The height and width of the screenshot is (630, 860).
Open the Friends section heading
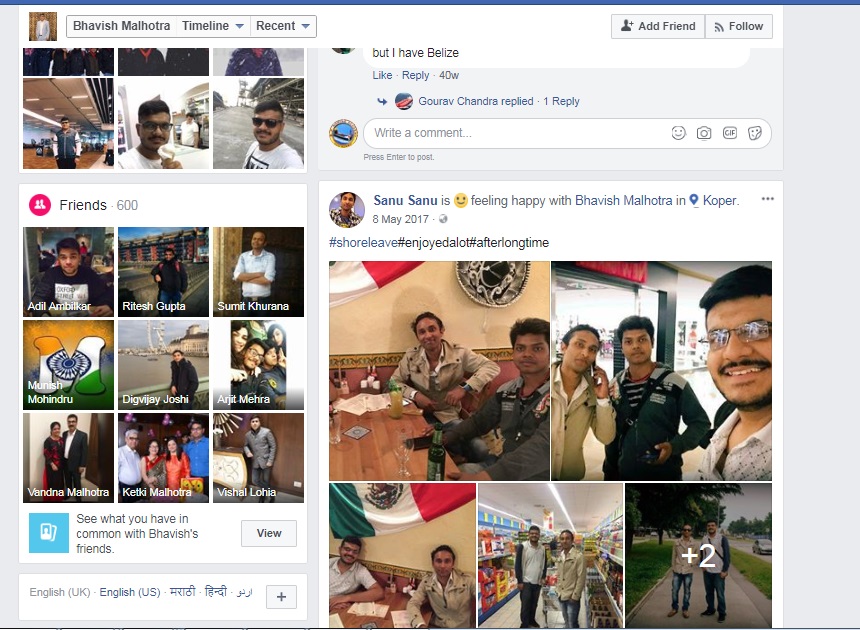tap(83, 205)
